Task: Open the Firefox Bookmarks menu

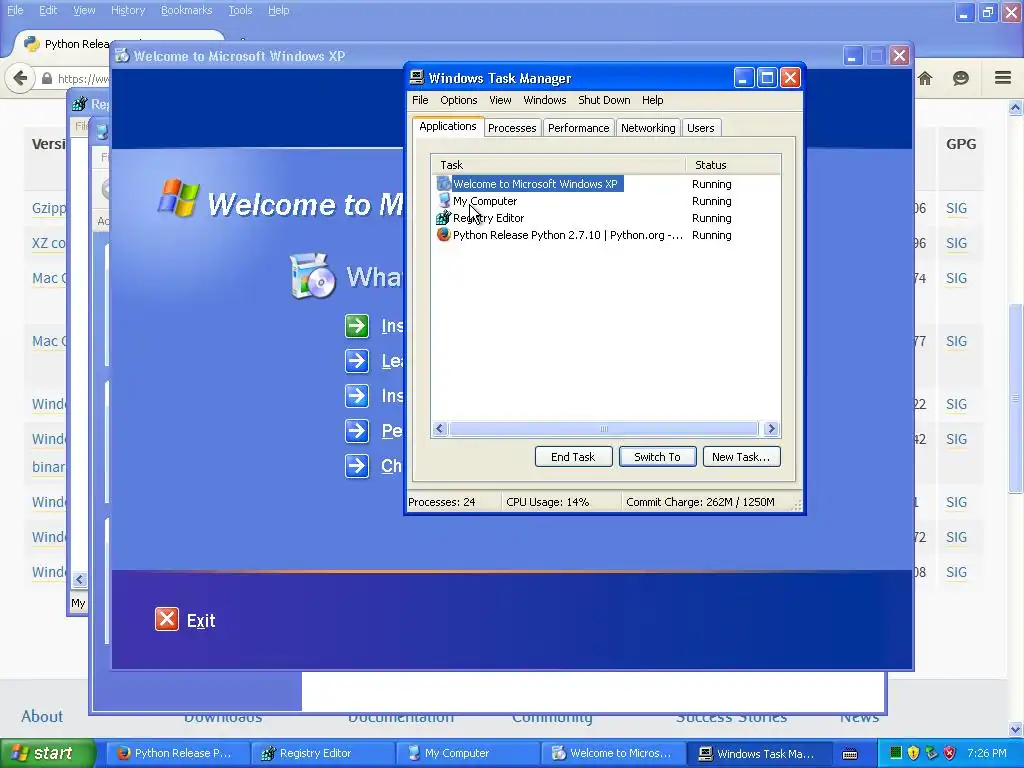Action: (186, 10)
